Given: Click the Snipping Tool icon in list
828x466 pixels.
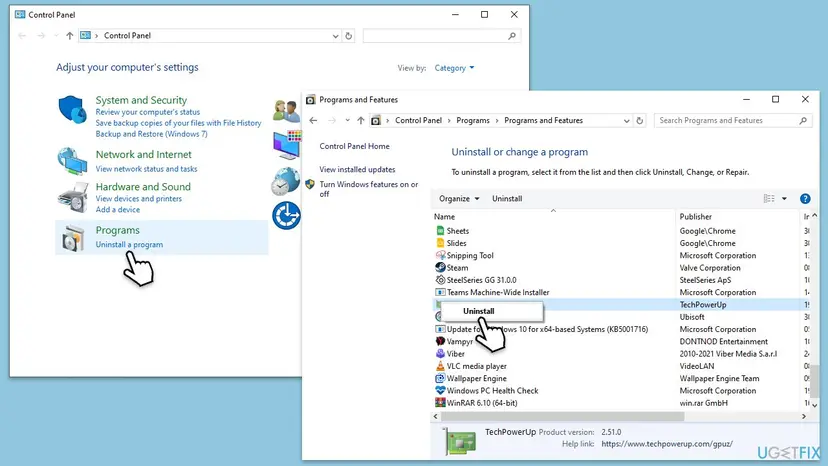Looking at the screenshot, I should pyautogui.click(x=440, y=255).
